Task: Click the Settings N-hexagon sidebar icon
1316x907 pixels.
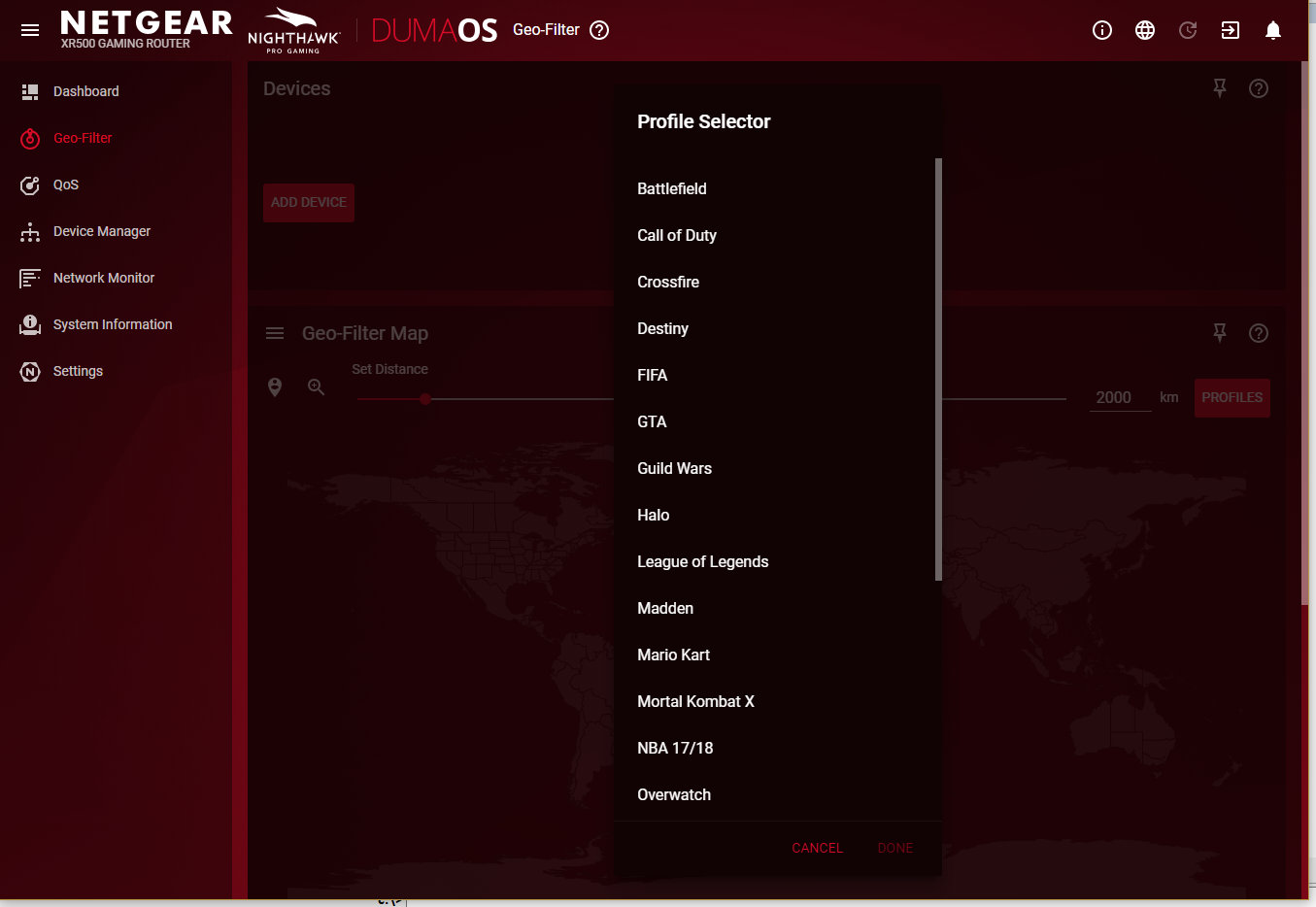Action: click(x=30, y=371)
